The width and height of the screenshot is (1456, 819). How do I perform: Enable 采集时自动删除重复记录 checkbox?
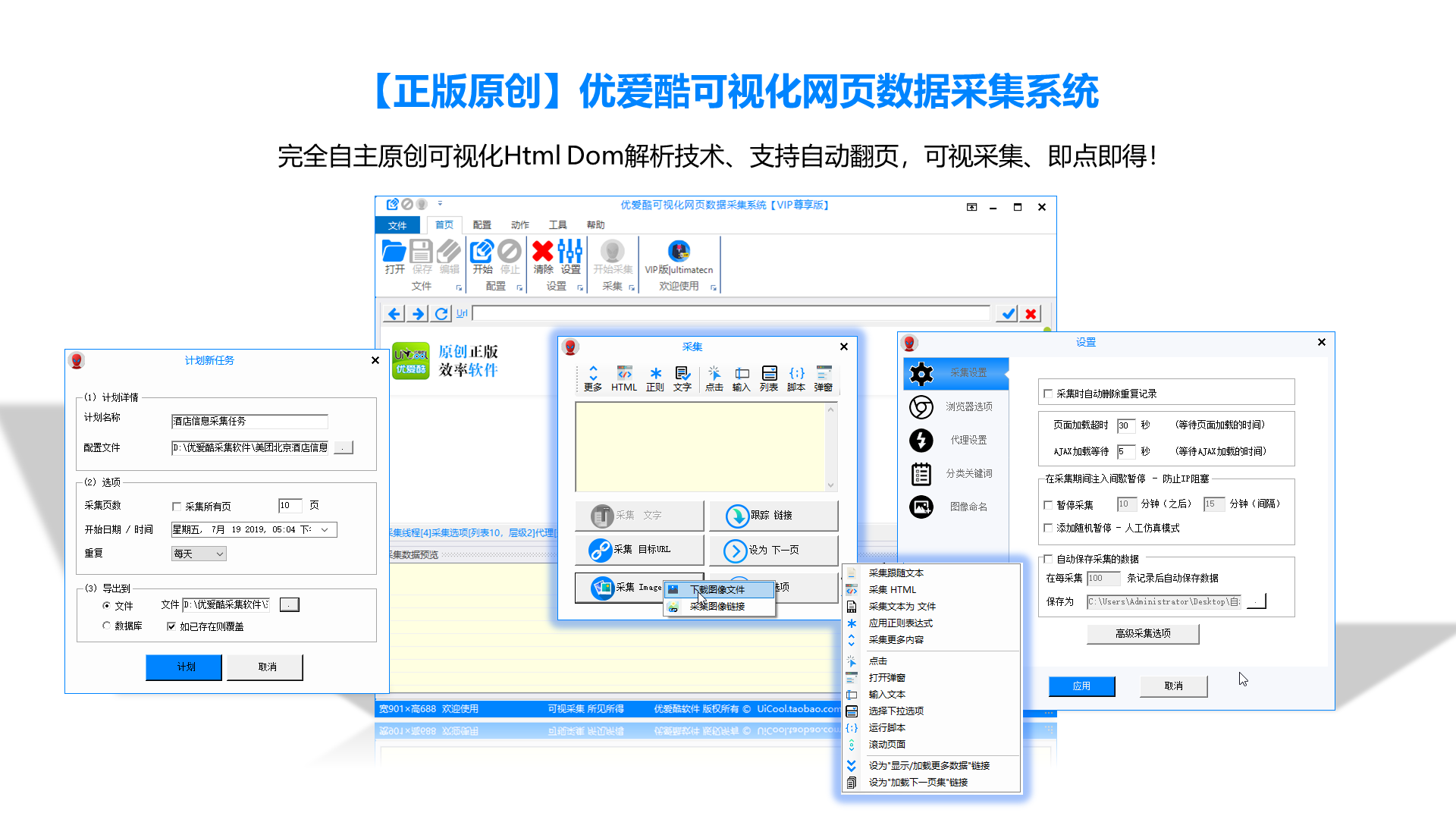point(1048,394)
